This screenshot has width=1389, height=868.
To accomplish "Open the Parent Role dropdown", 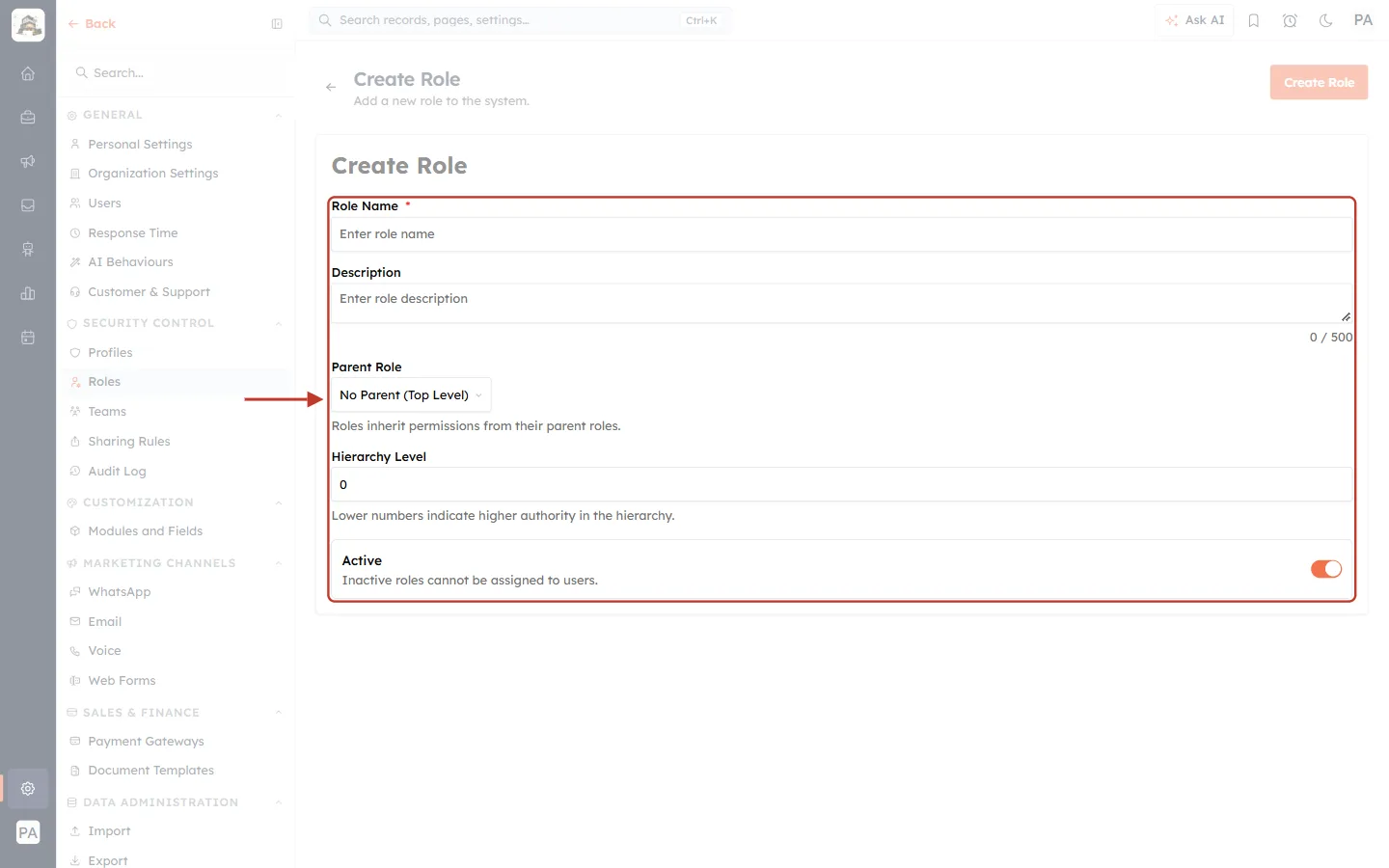I will 411,394.
